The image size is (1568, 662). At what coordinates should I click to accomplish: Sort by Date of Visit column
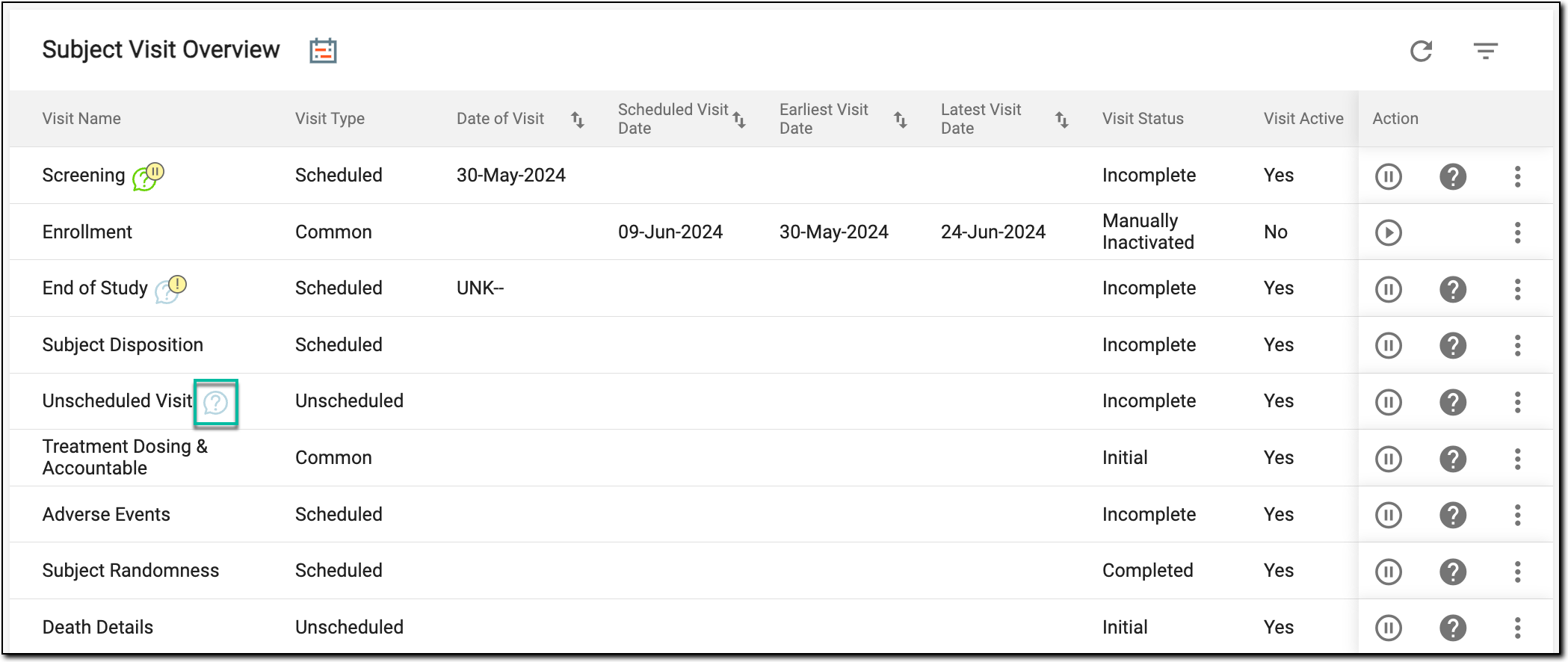[x=577, y=119]
